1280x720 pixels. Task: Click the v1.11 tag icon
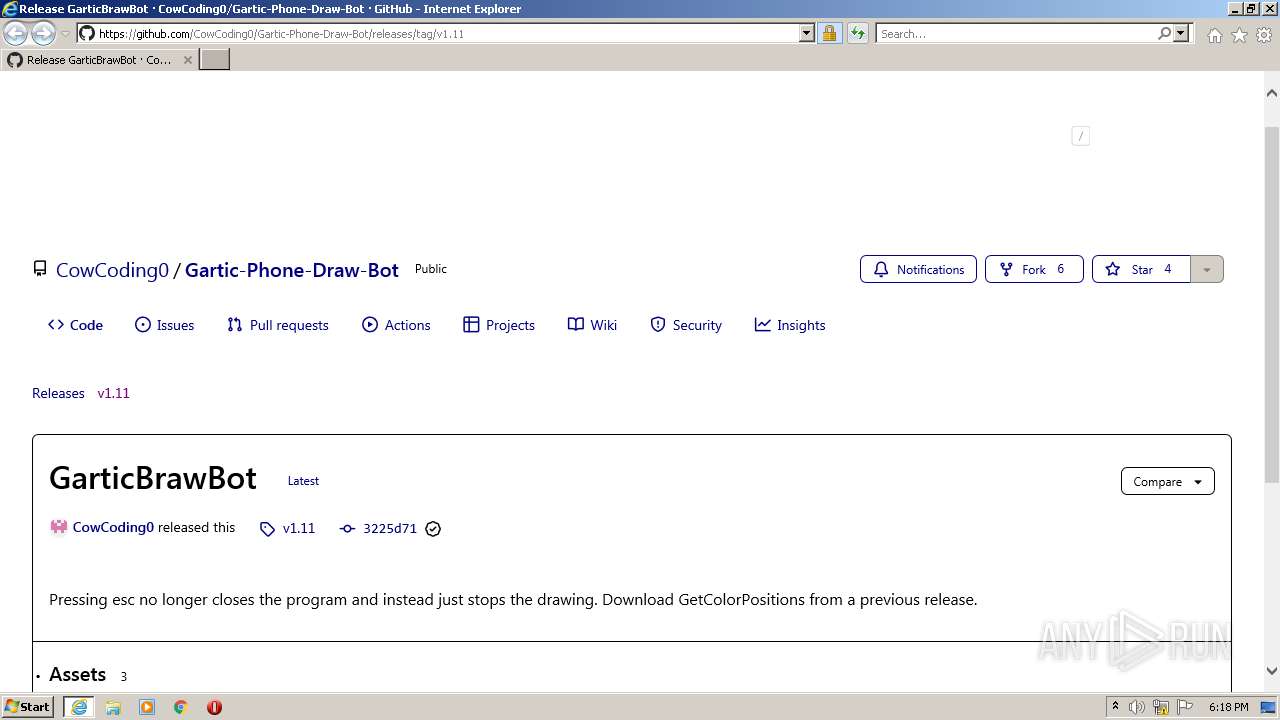[x=267, y=529]
